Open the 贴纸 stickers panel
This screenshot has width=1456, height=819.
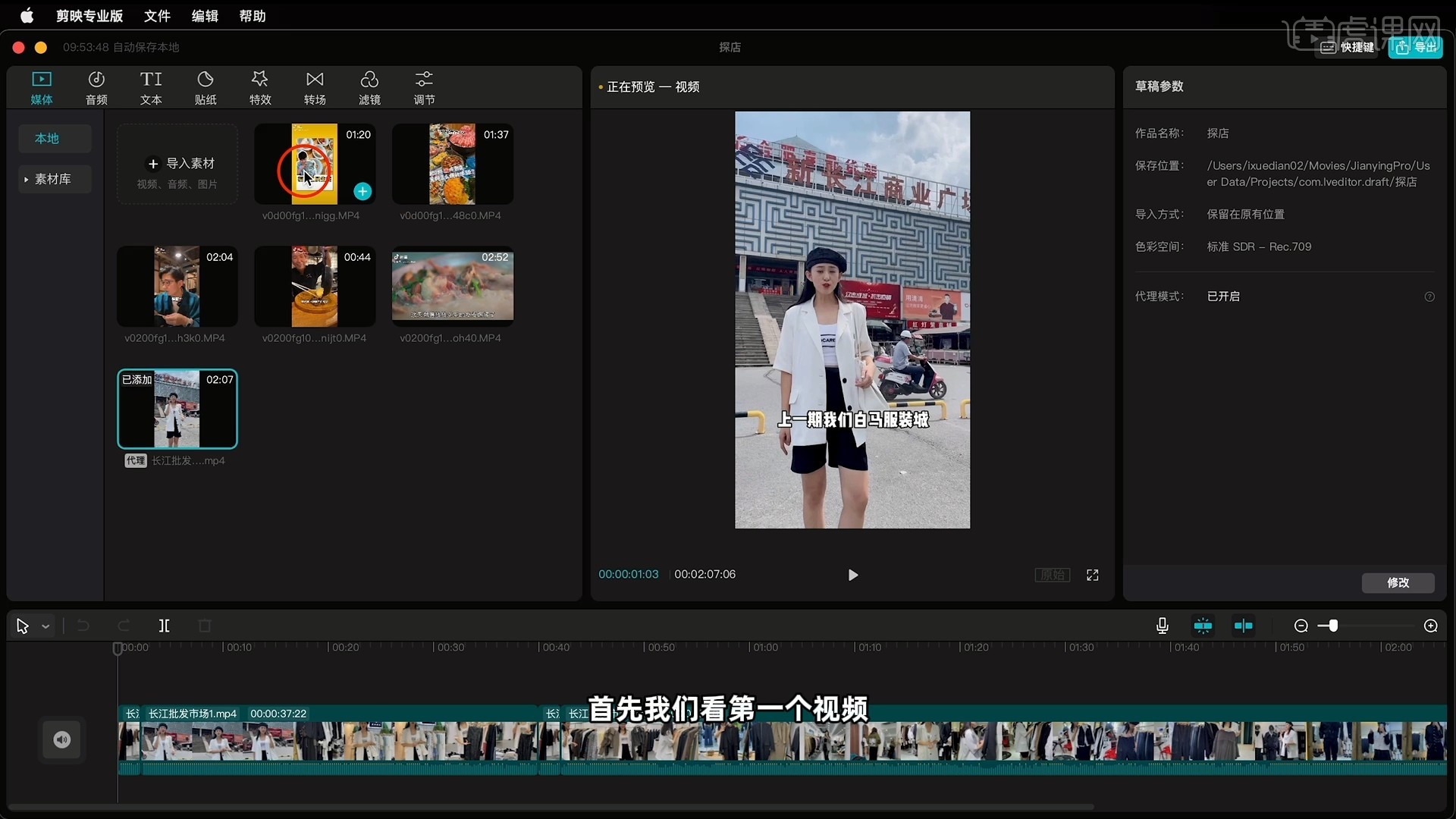[x=206, y=87]
